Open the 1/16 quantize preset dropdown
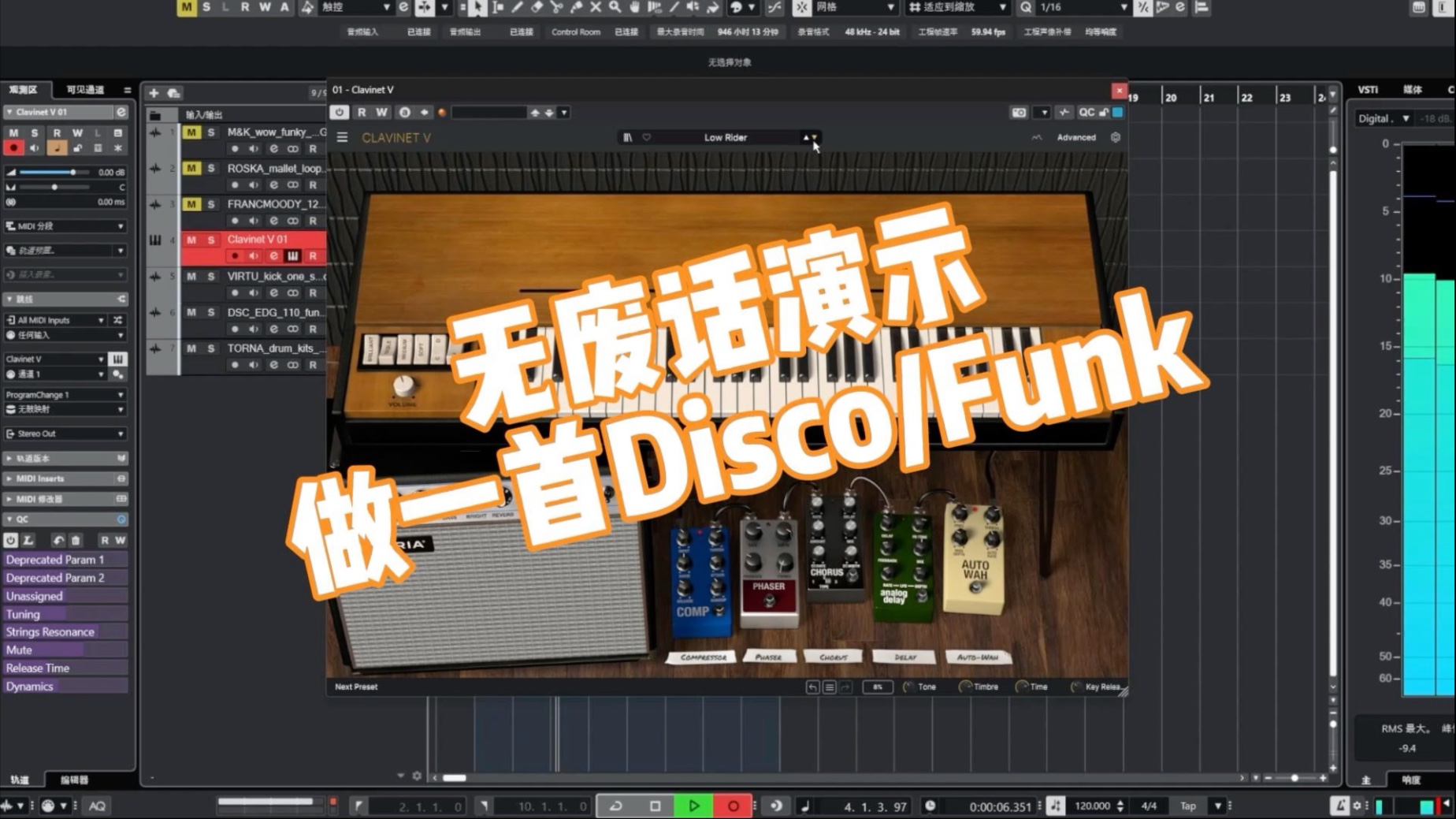 coord(1083,7)
